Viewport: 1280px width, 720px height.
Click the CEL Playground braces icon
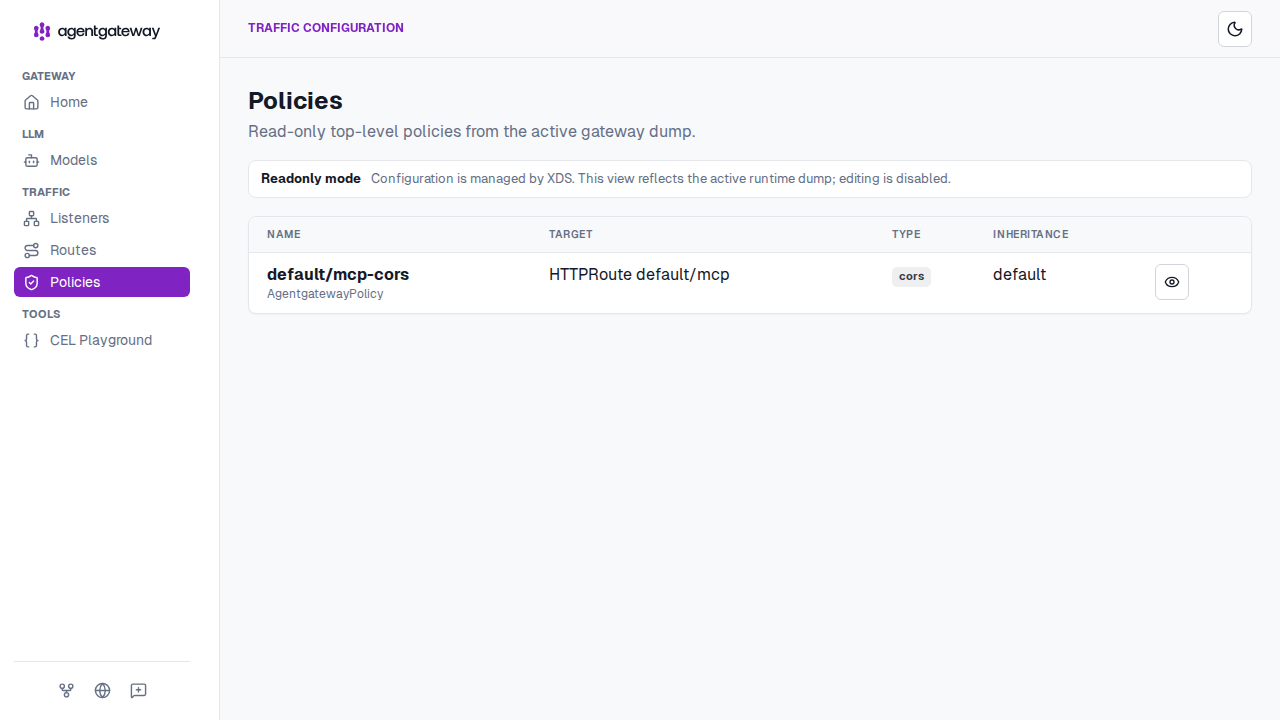(31, 340)
